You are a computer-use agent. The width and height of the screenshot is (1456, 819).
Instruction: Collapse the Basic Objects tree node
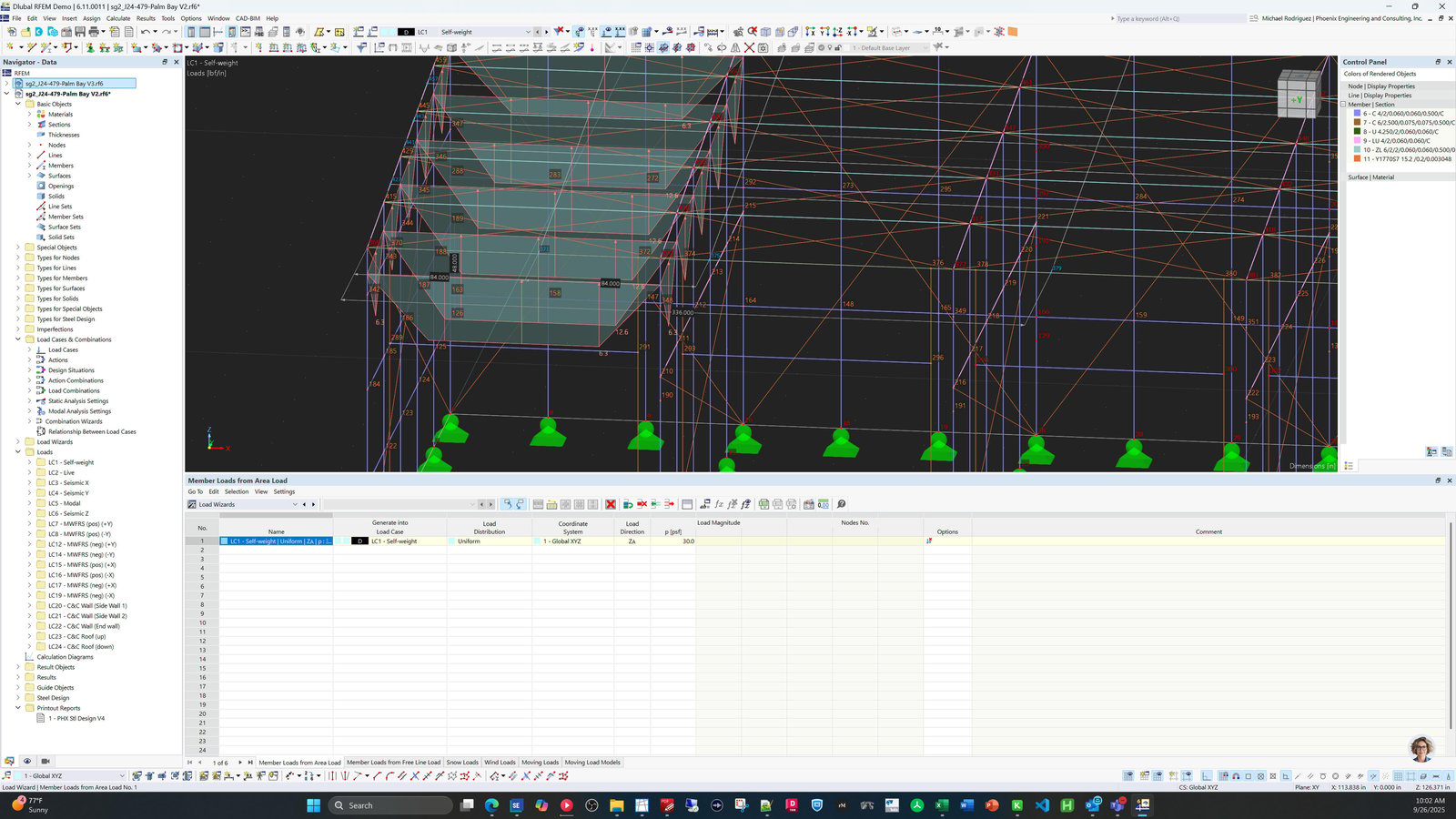[x=17, y=104]
